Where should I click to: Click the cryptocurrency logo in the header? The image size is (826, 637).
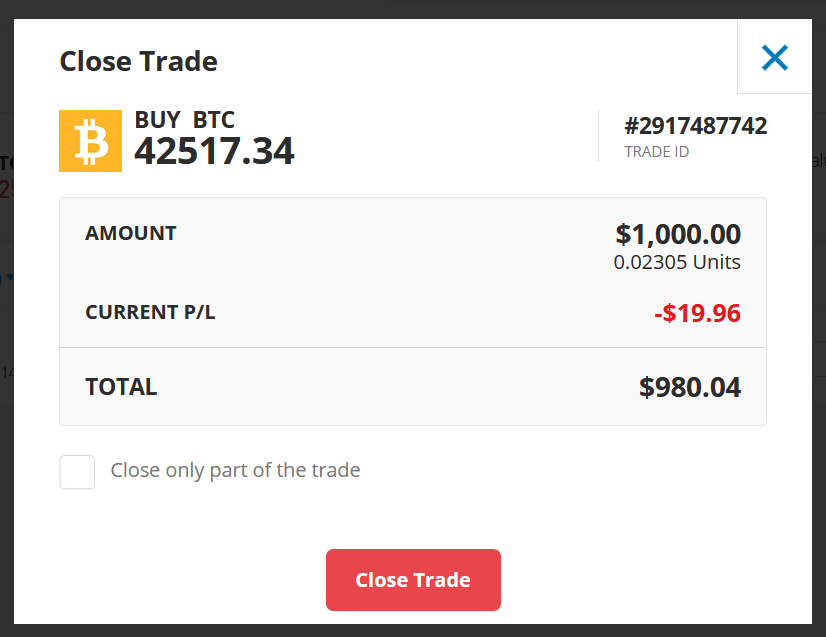(x=90, y=140)
